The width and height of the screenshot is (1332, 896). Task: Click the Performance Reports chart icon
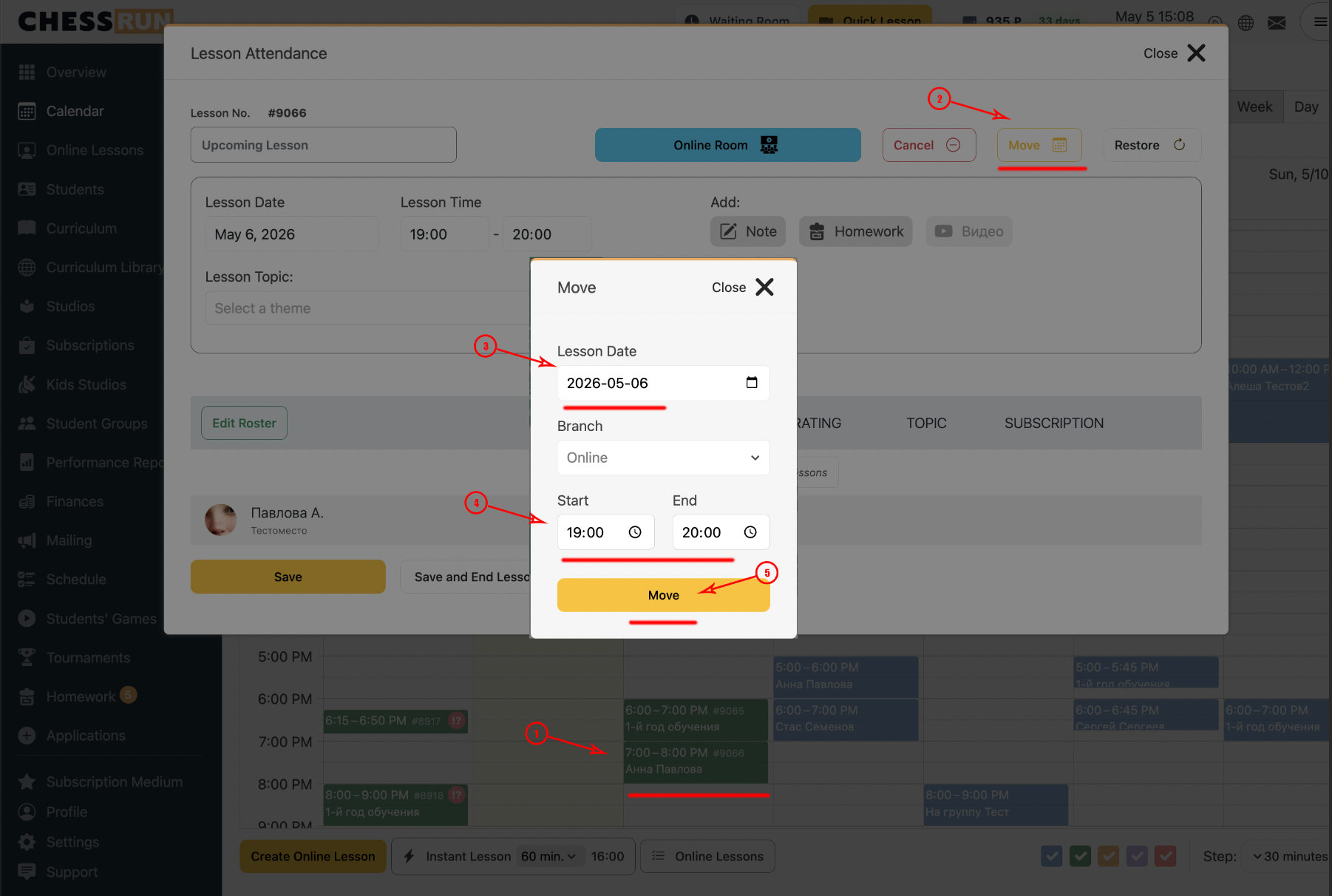pyautogui.click(x=27, y=462)
